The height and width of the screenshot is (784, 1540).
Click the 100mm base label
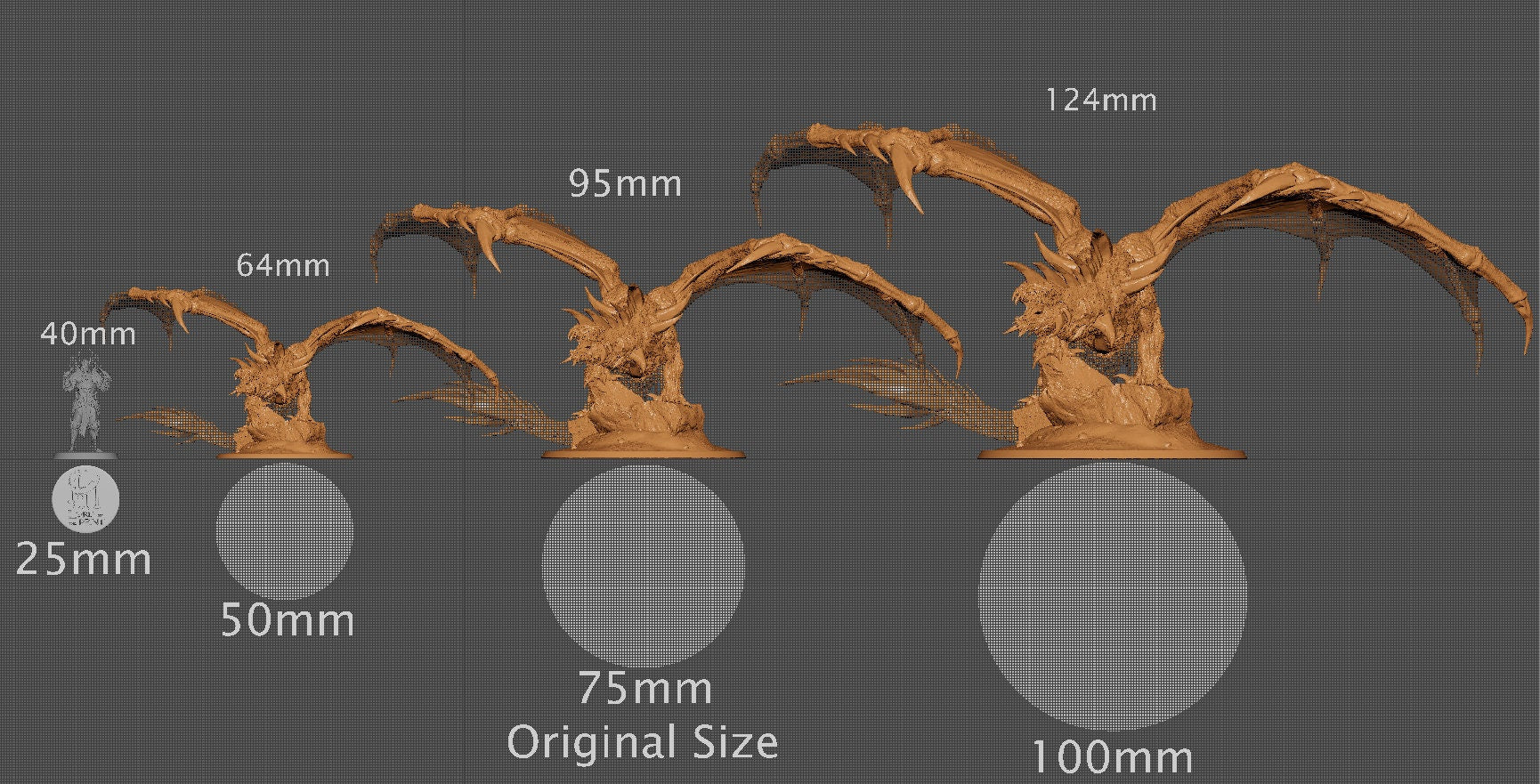[x=1112, y=757]
